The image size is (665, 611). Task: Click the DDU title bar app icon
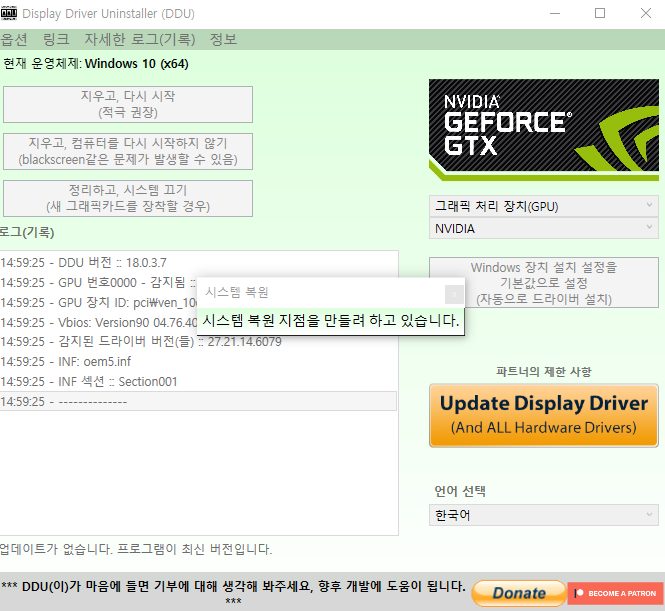[8, 13]
